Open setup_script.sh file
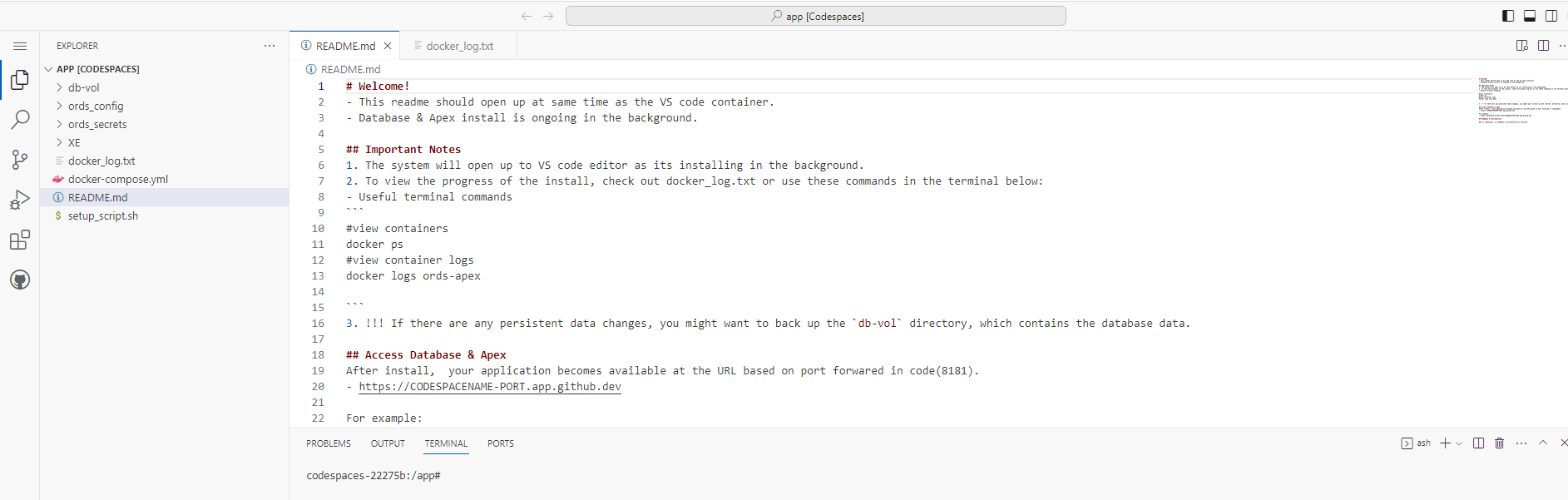 point(103,215)
